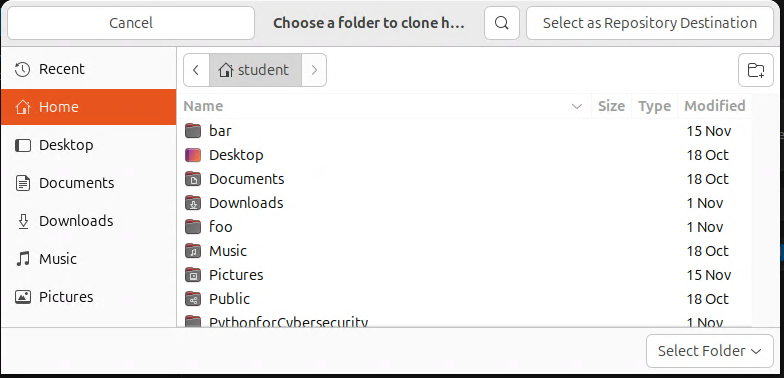784x378 pixels.
Task: Click the 15 Nov date of bar
Action: click(x=709, y=131)
